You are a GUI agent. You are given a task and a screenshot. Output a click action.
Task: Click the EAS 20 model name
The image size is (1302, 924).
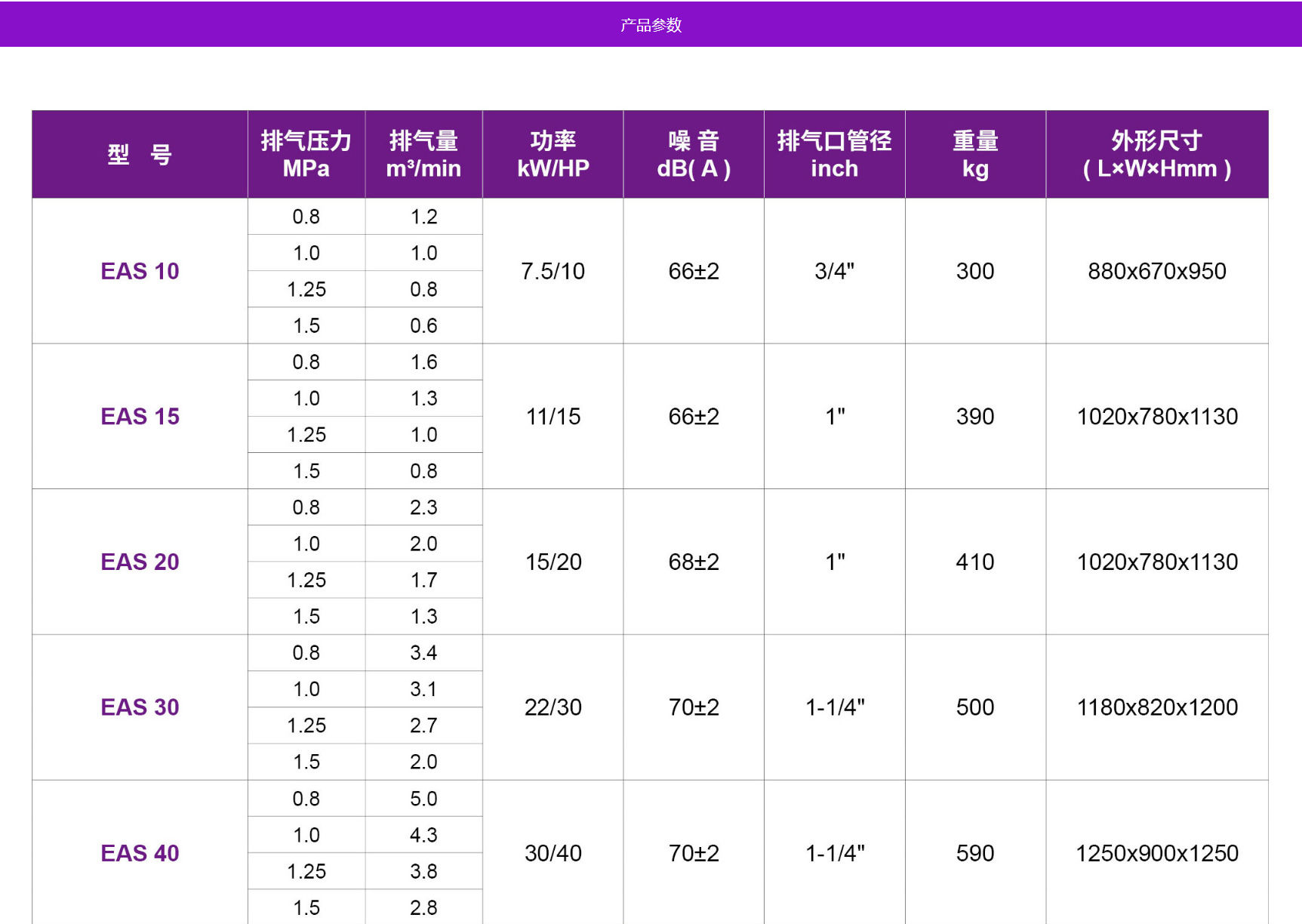(x=140, y=562)
